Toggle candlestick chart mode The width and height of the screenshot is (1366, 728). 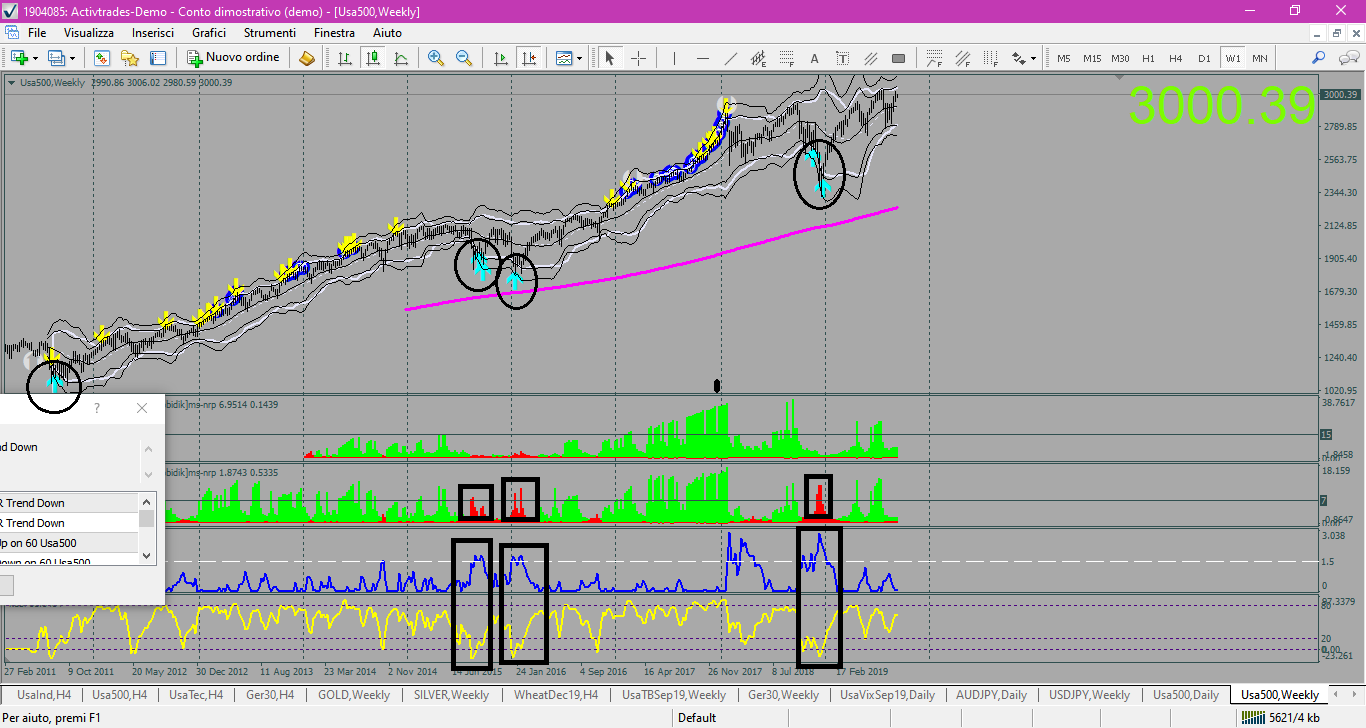[373, 58]
